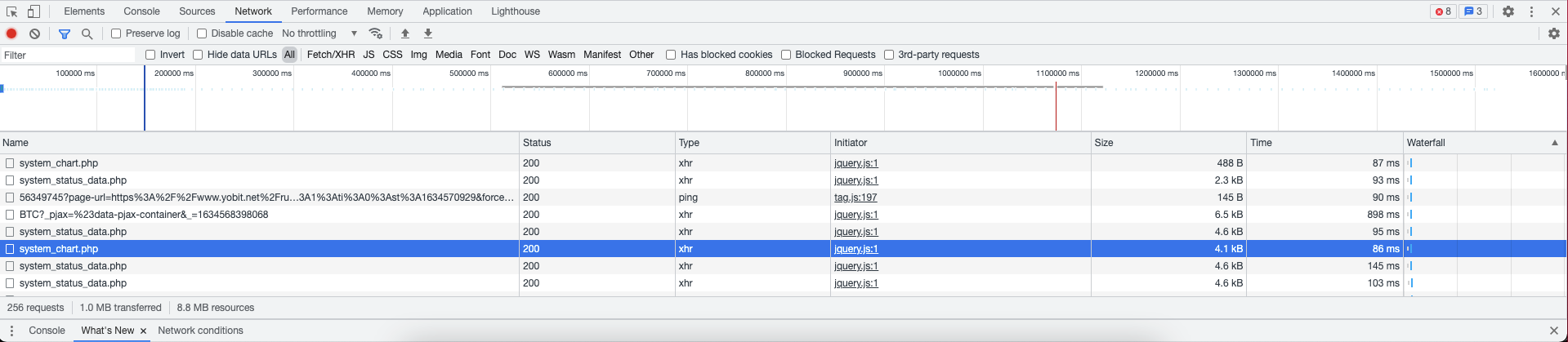
Task: Click the Filter text input field
Action: click(67, 55)
